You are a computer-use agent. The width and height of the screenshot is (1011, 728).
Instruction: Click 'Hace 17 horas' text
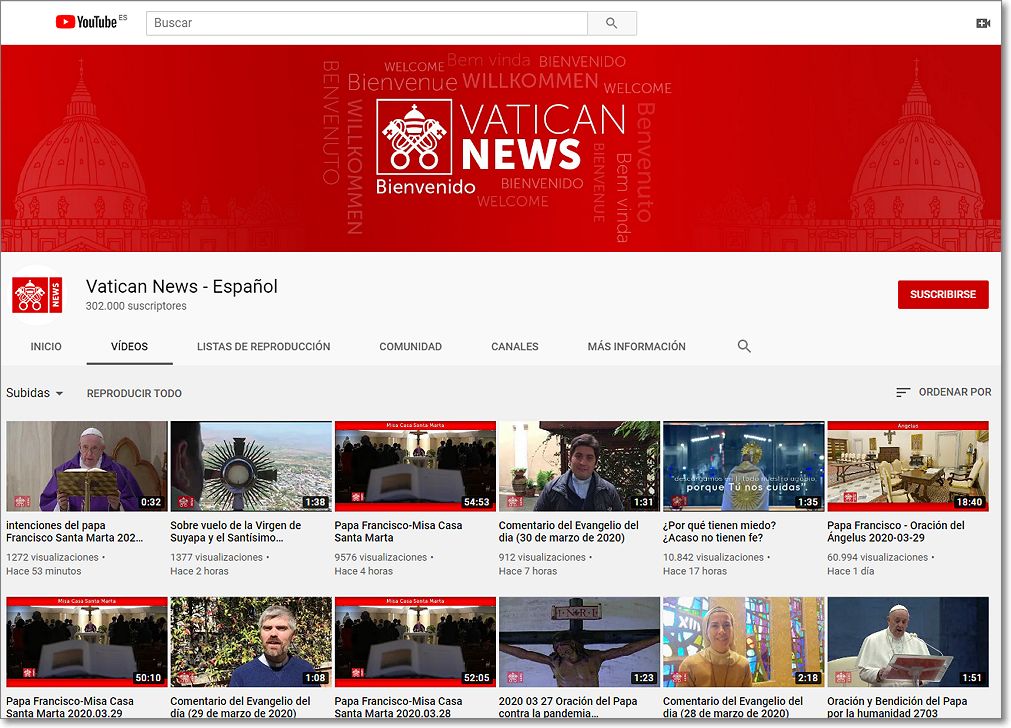695,571
